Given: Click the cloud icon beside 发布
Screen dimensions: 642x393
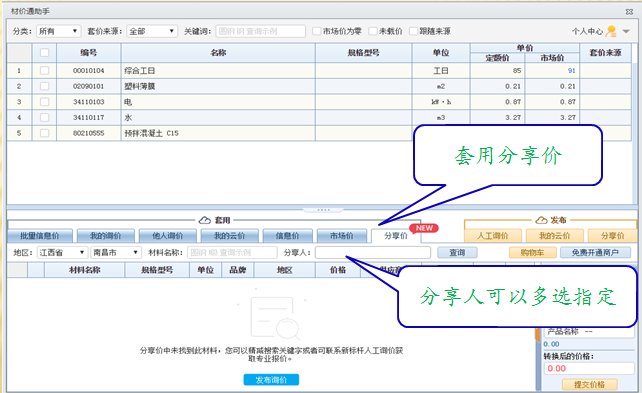Looking at the screenshot, I should click(x=541, y=220).
